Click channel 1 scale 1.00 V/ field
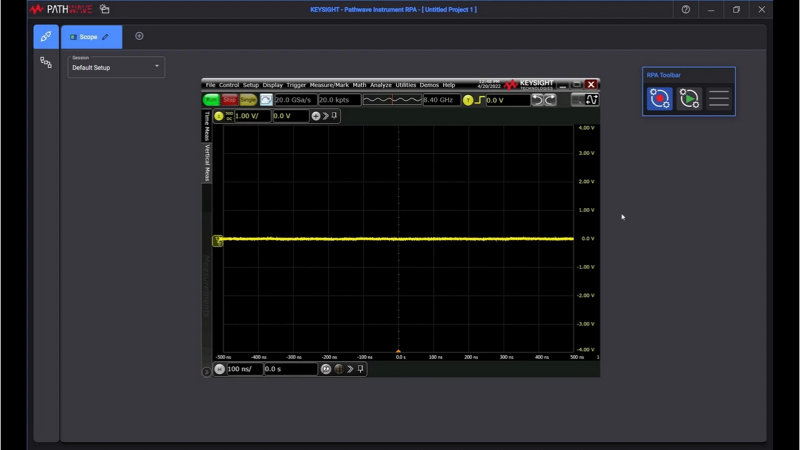This screenshot has height=450, width=800. [x=252, y=116]
